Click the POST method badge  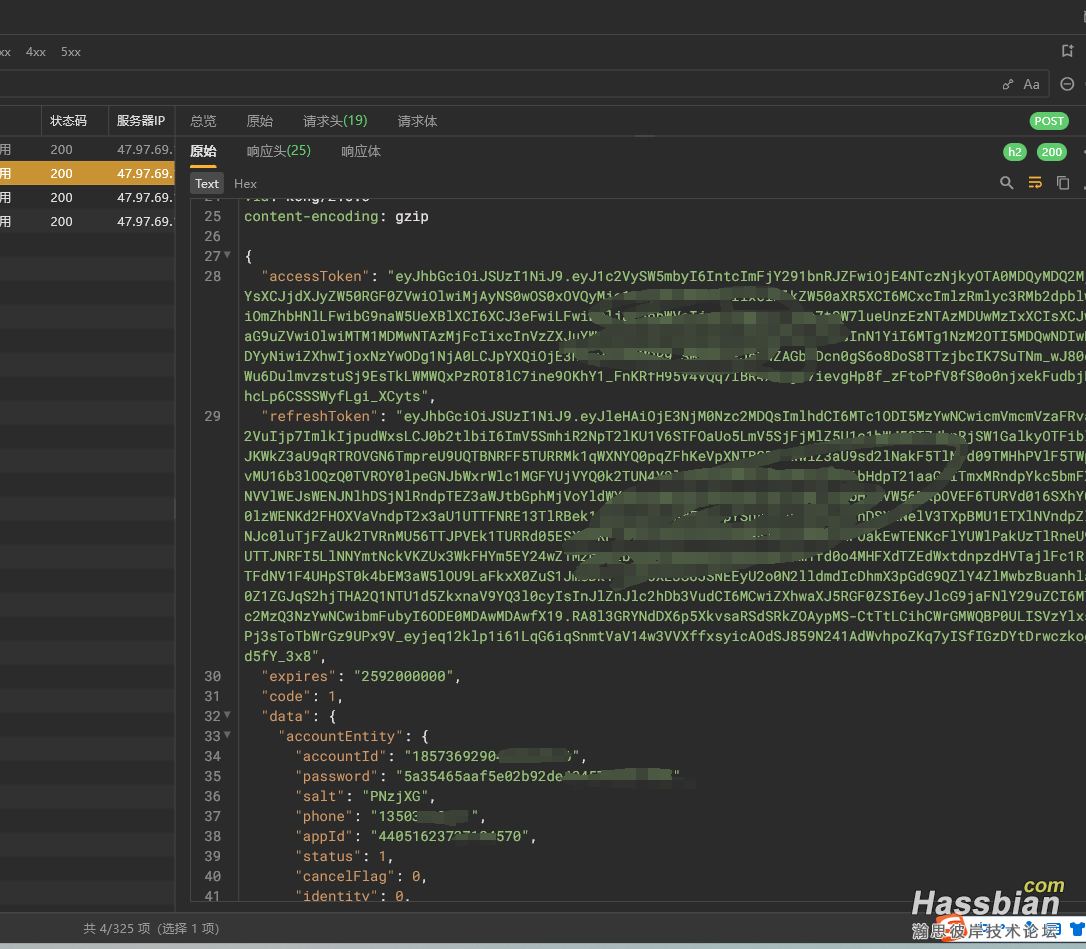click(x=1049, y=121)
